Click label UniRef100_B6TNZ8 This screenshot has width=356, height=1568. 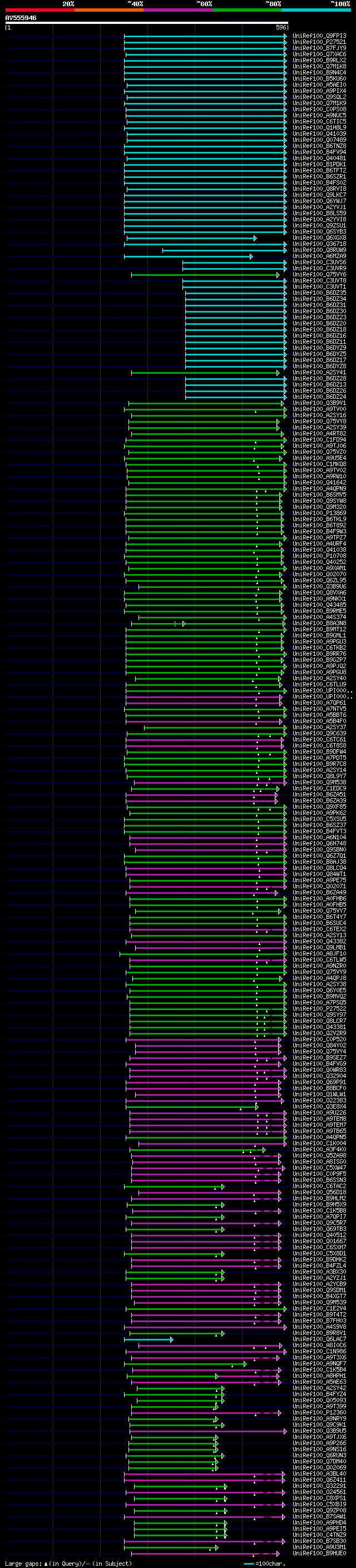(319, 146)
